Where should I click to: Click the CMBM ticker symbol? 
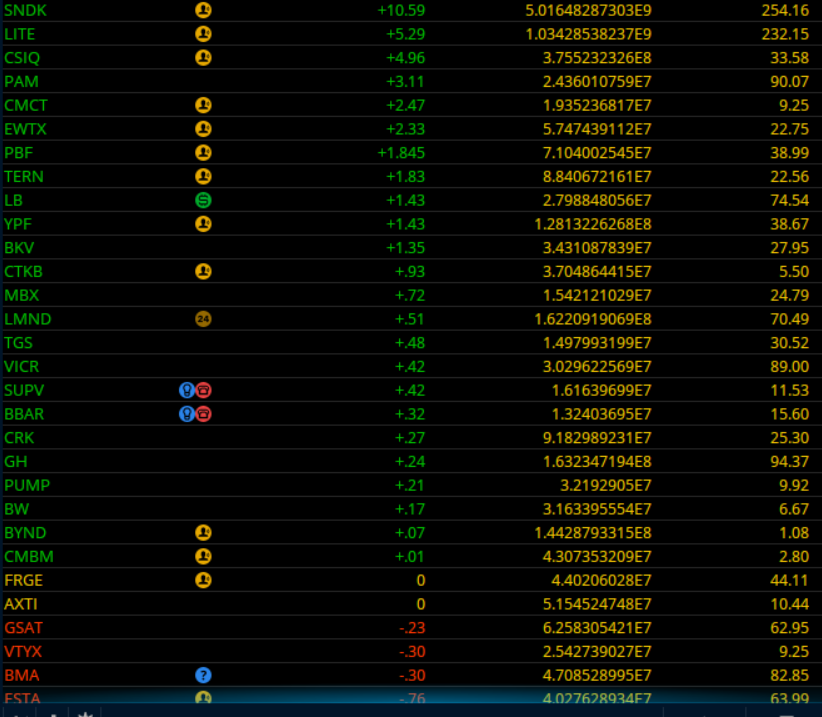(x=29, y=556)
